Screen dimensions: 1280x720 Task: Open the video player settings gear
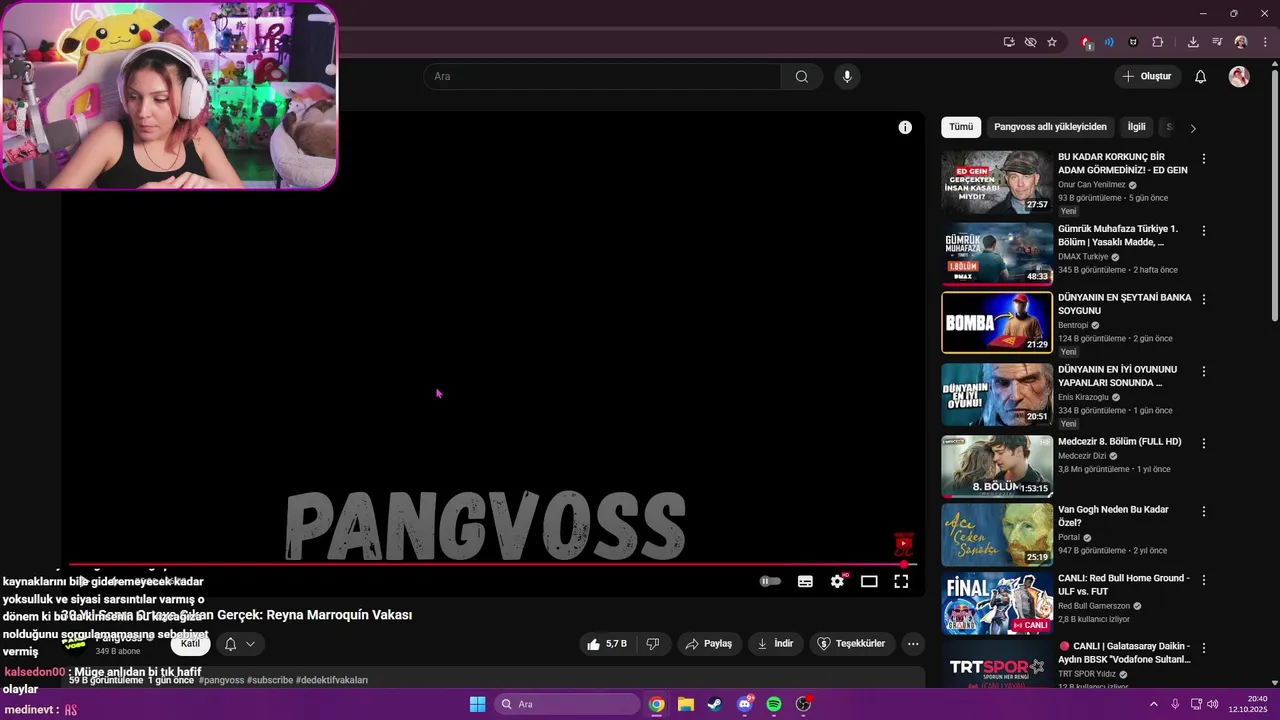click(x=838, y=581)
